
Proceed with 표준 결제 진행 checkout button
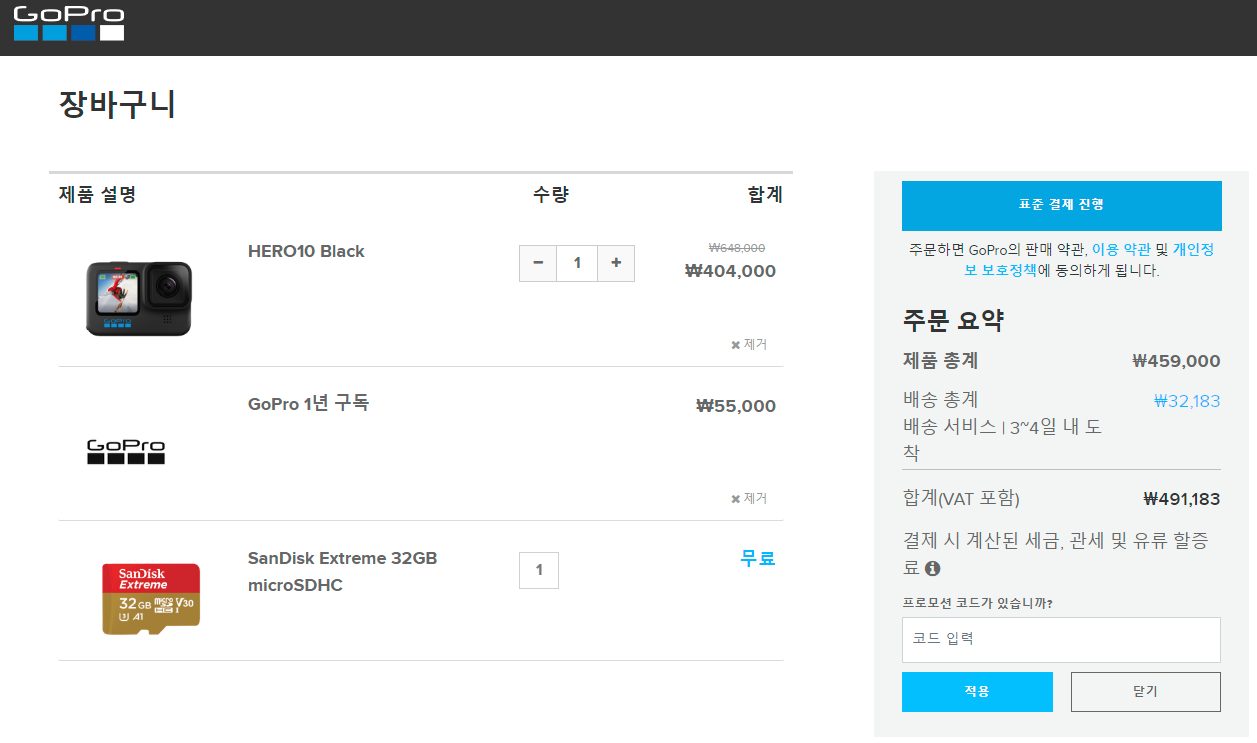1062,206
